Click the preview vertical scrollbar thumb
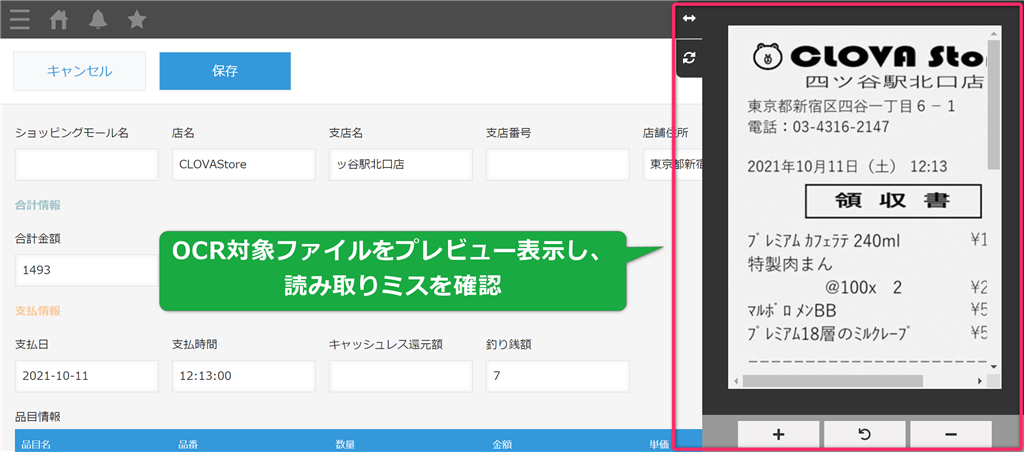 [993, 105]
